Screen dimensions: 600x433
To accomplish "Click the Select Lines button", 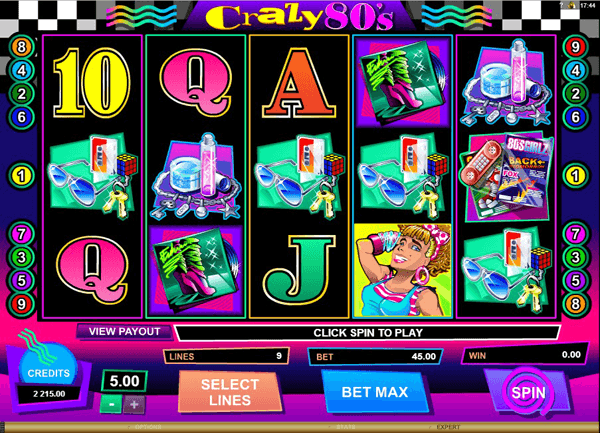I will [x=230, y=392].
